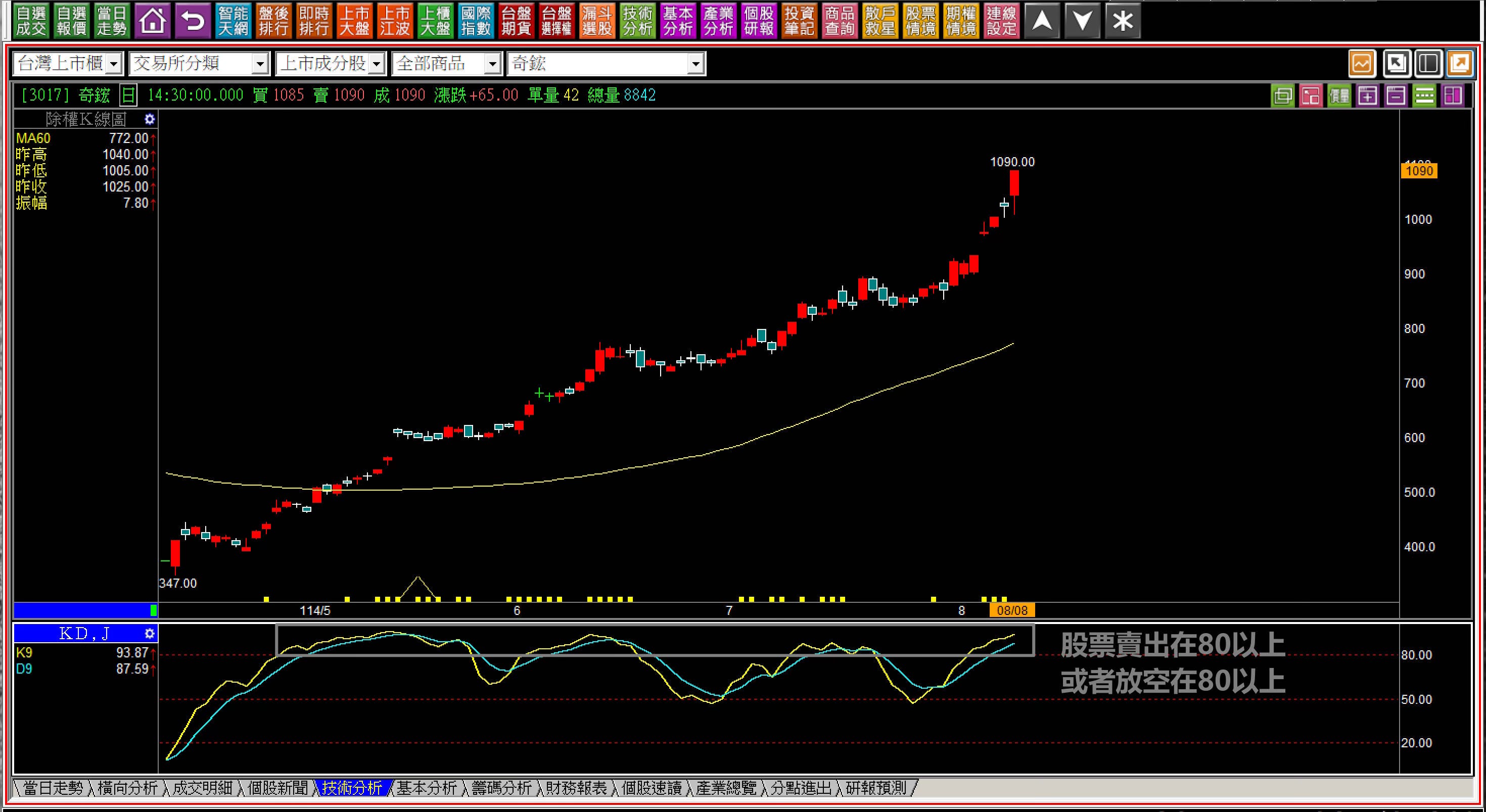Image resolution: width=1486 pixels, height=812 pixels.
Task: Click the split-panel layout icon
Action: (x=1428, y=64)
